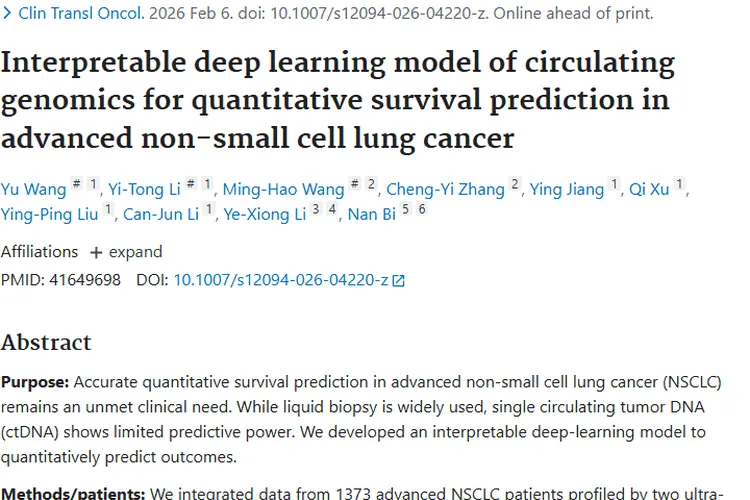
Task: Open author Qi Xu's link
Action: tap(648, 189)
